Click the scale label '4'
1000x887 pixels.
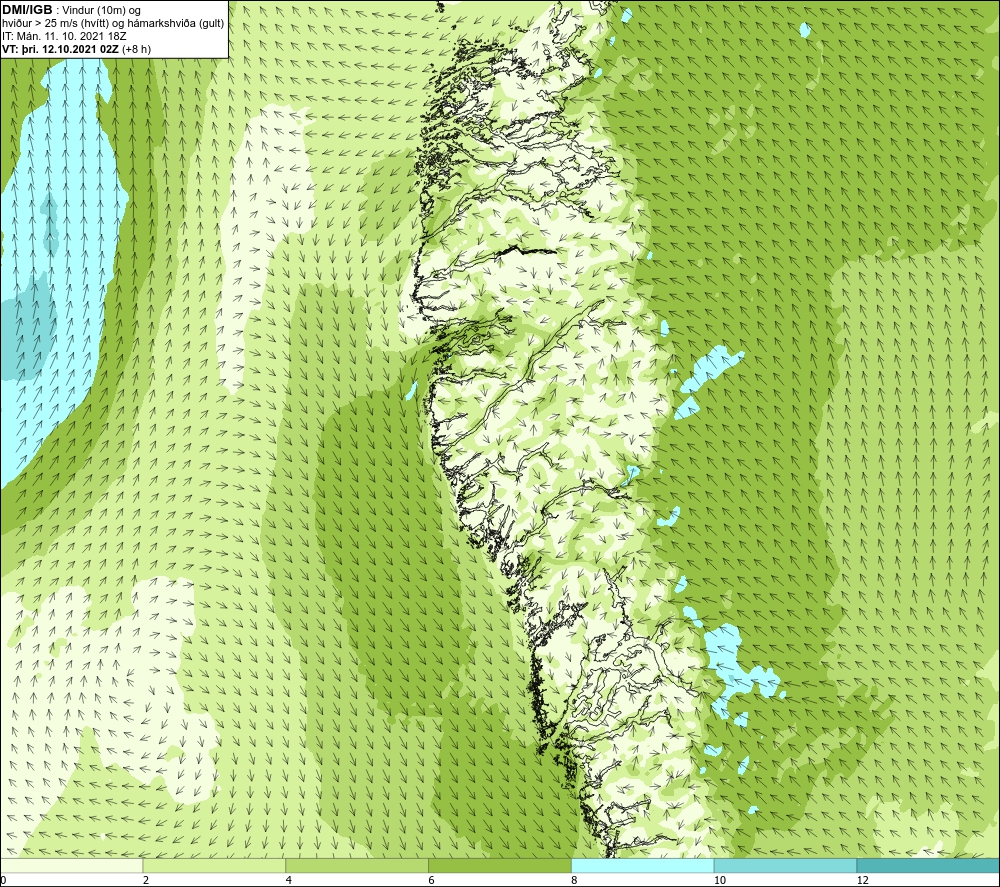click(x=289, y=881)
